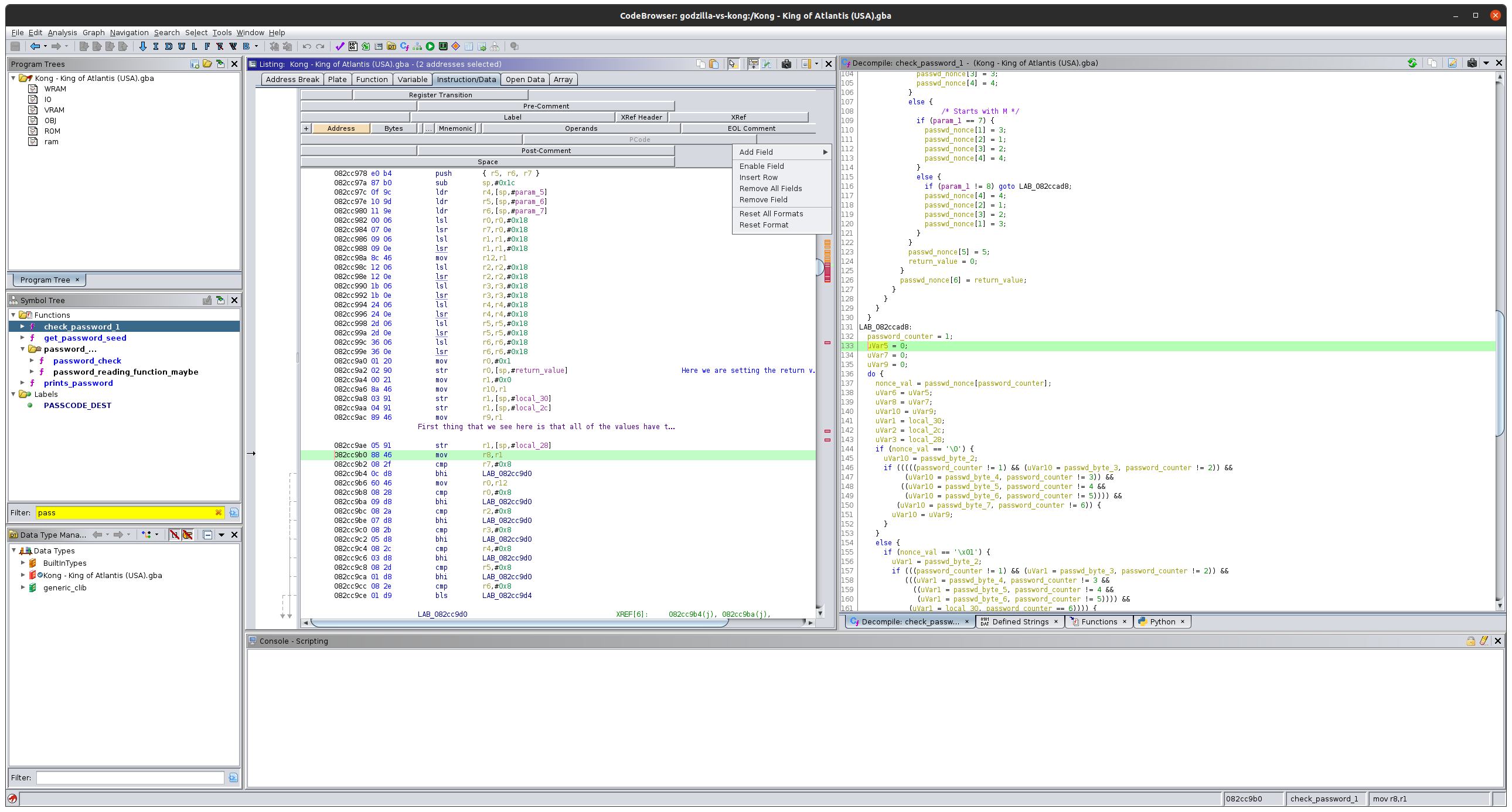This screenshot has width=1512, height=812.
Task: Click the function graph hierarchy icon
Action: (x=417, y=46)
